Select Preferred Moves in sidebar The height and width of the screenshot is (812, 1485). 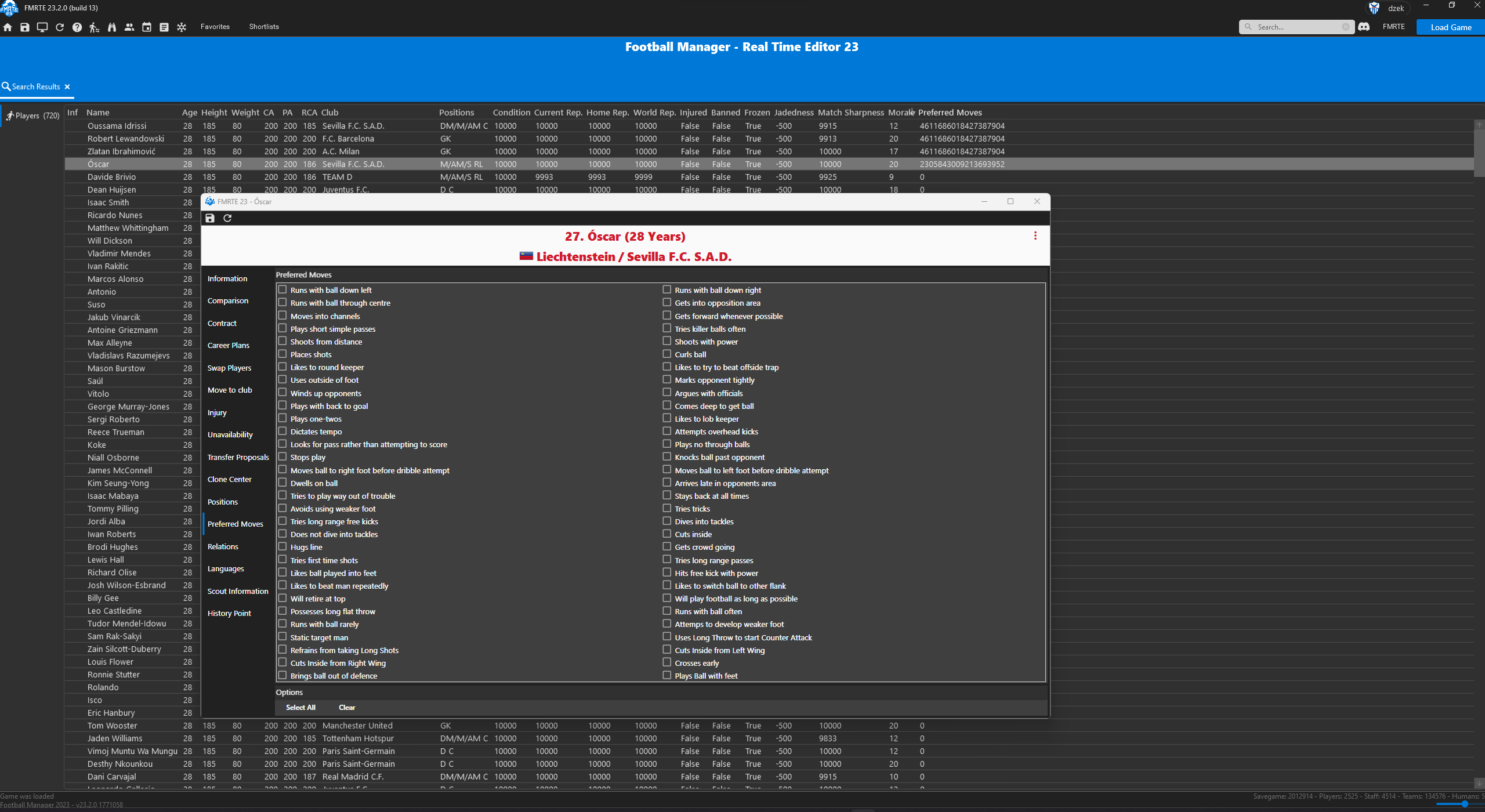236,524
